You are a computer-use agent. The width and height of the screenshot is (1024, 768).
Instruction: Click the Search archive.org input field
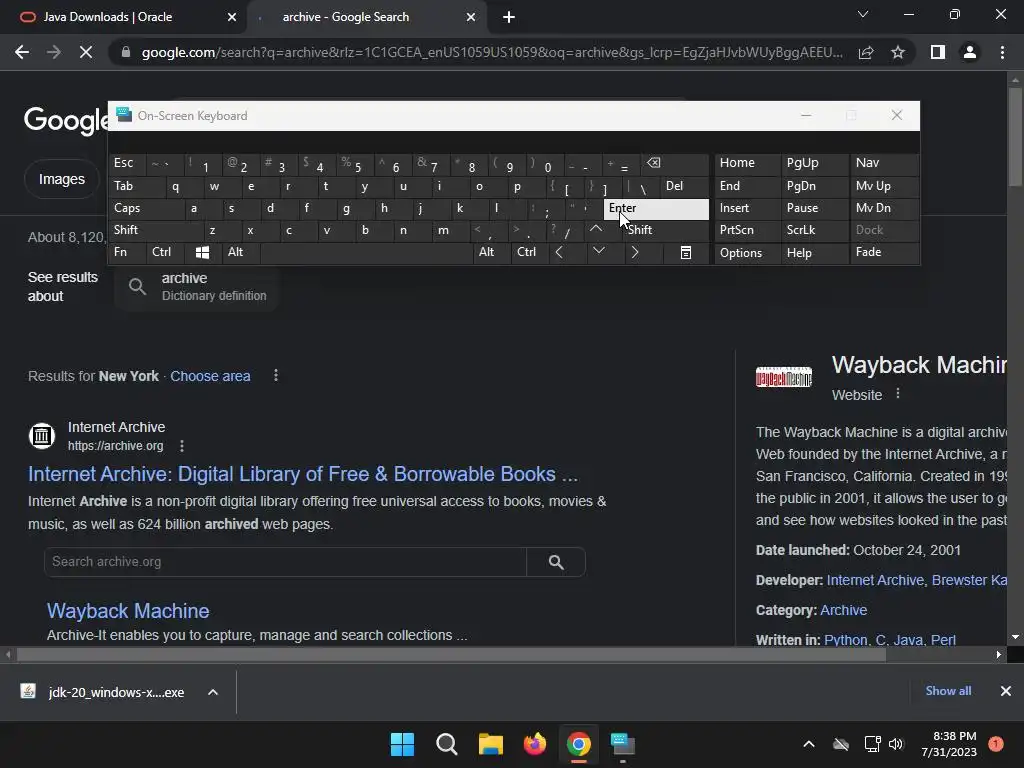click(285, 562)
